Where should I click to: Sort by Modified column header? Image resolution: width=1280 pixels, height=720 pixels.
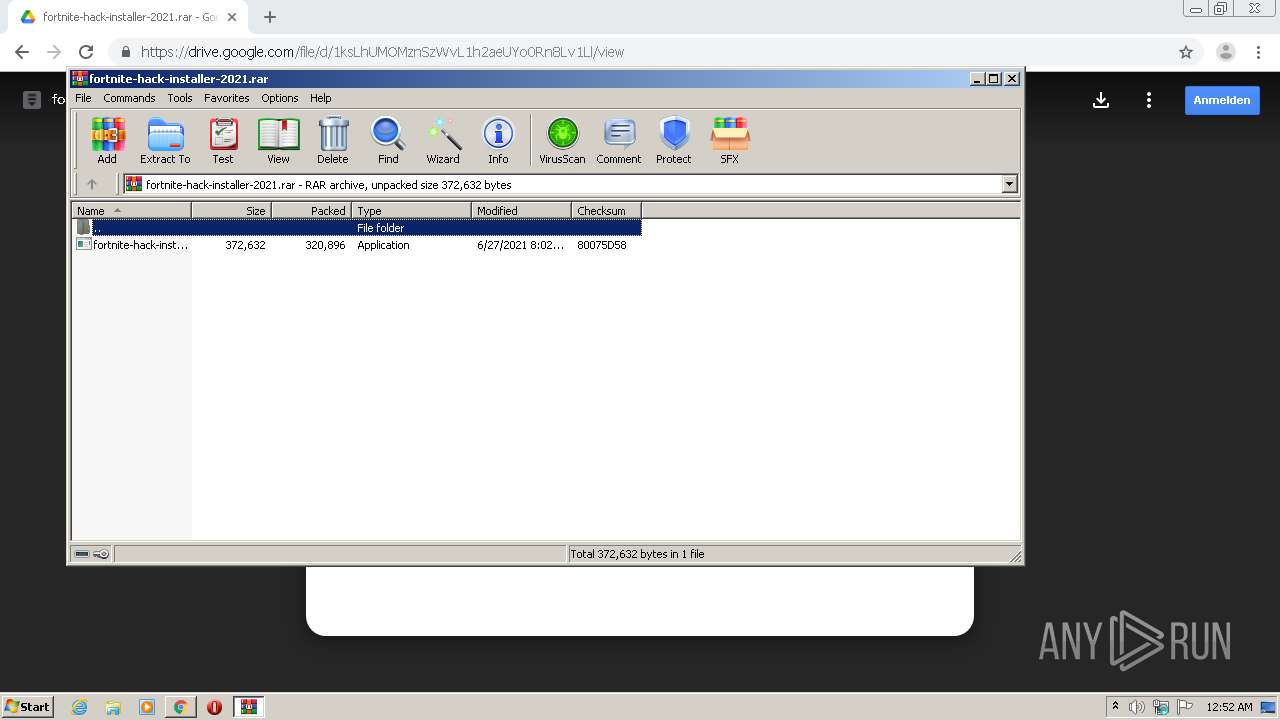pyautogui.click(x=521, y=211)
